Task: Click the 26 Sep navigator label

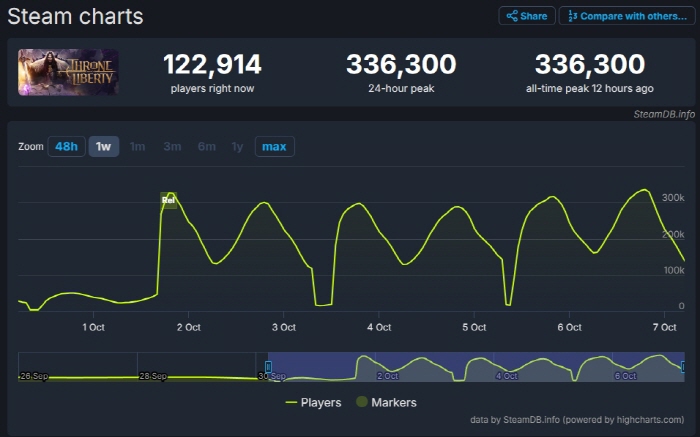Action: pos(34,376)
